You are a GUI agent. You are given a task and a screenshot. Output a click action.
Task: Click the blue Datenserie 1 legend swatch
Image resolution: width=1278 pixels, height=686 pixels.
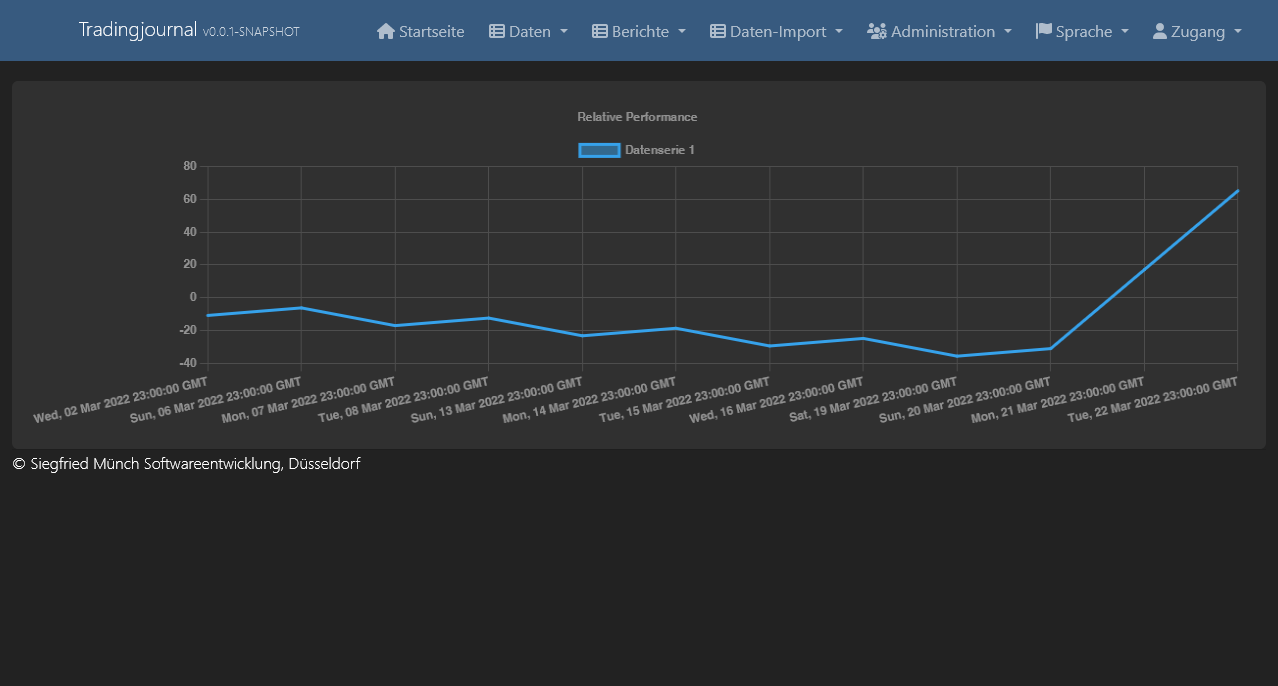tap(599, 150)
